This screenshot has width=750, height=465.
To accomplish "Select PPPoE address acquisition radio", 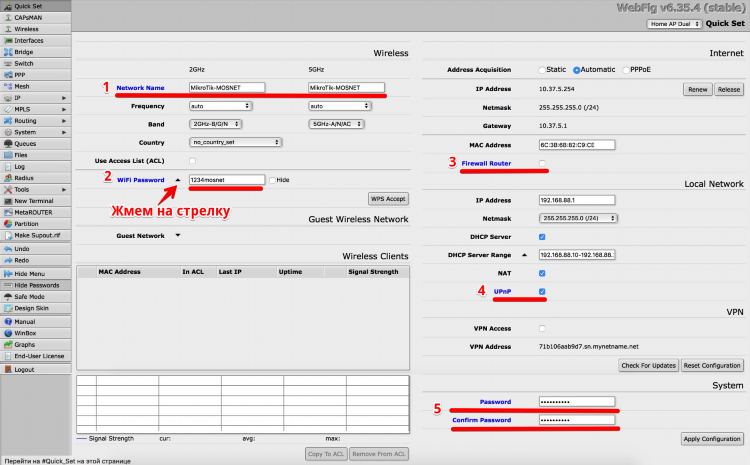I will [626, 70].
